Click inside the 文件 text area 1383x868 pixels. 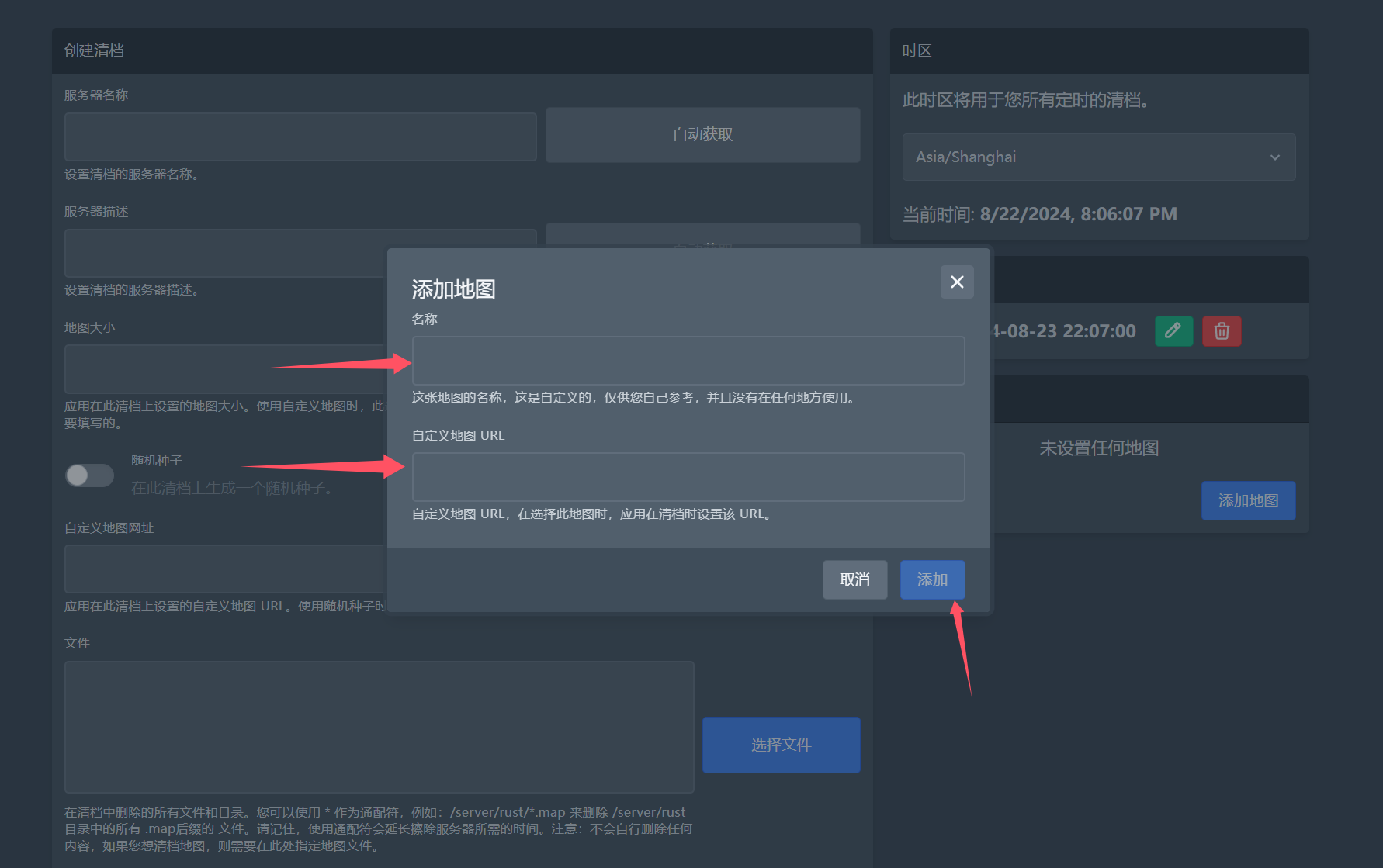[x=379, y=727]
